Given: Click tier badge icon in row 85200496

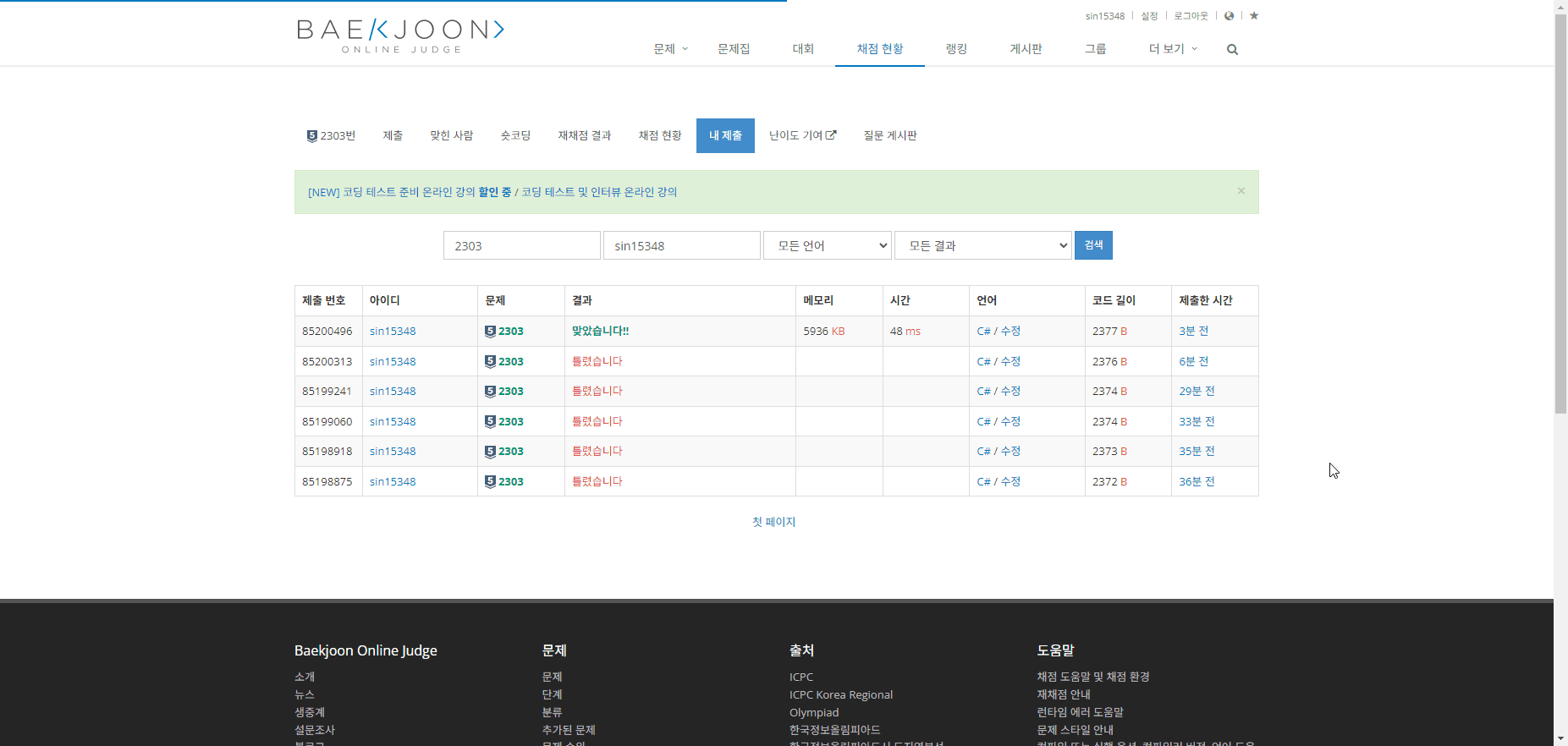Looking at the screenshot, I should click(x=490, y=332).
